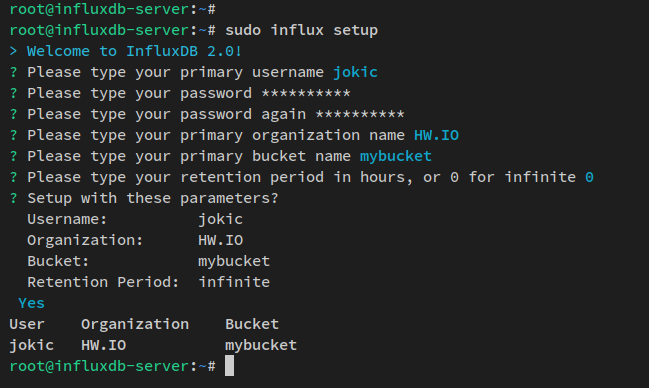Click the masked password on the first password line
649x388 pixels.
306,93
